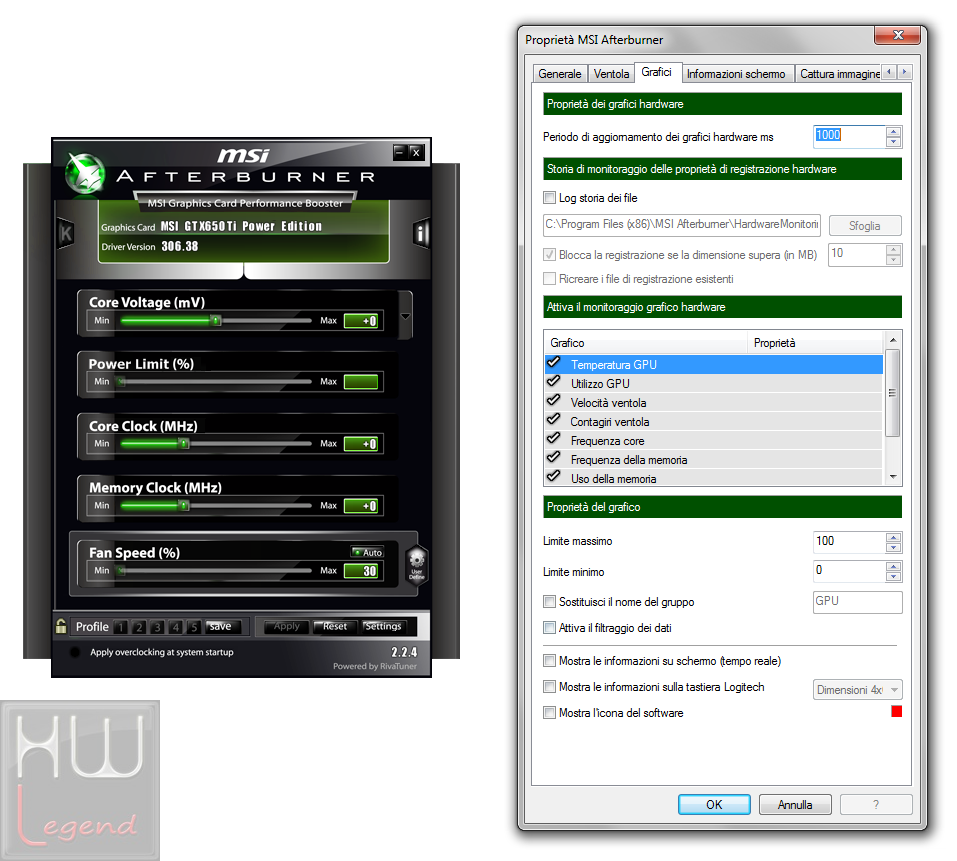
Task: Toggle apply overclocking at system startup
Action: coord(75,652)
